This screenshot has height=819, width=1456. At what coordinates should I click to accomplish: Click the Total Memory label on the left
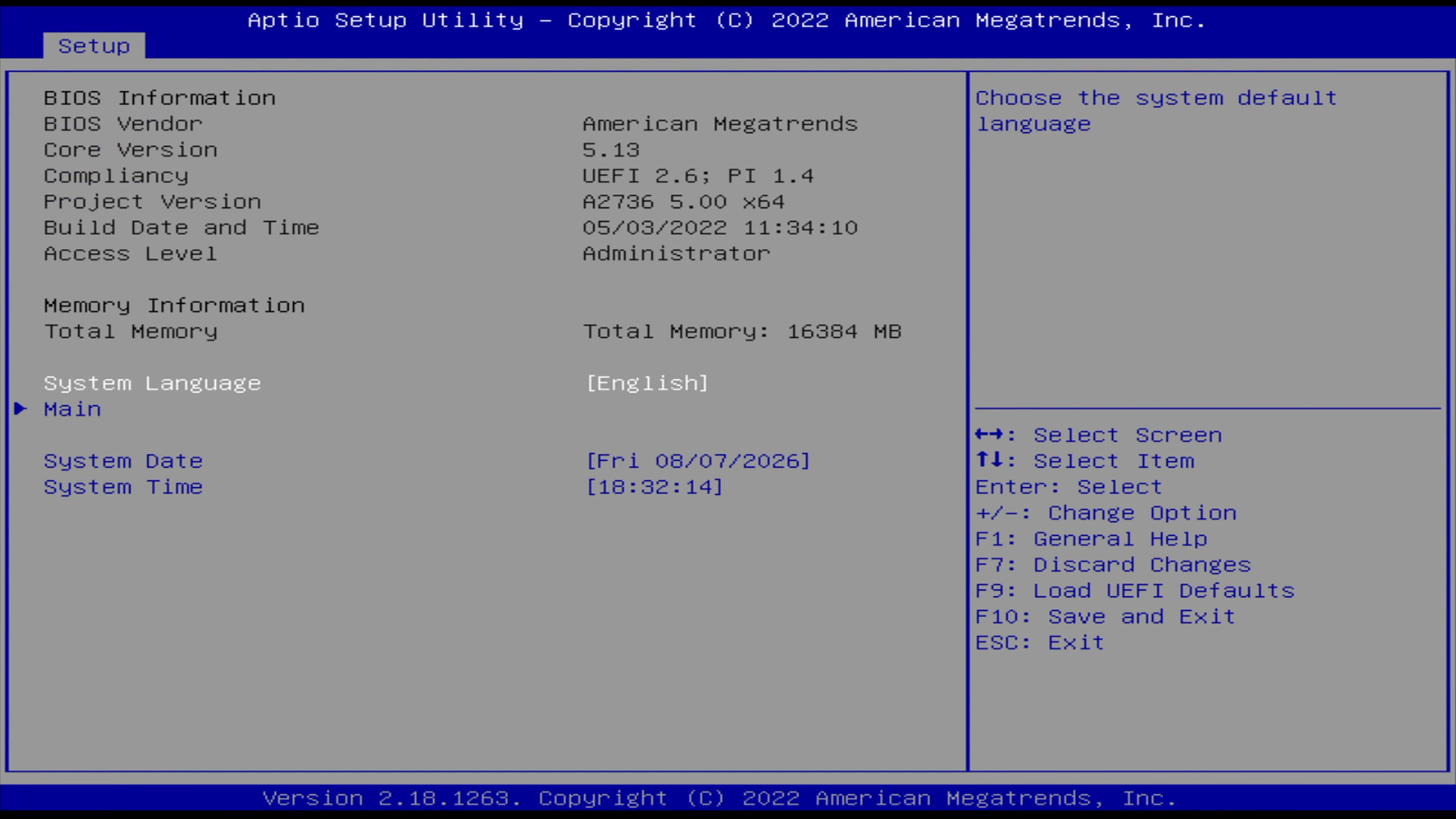coord(130,332)
